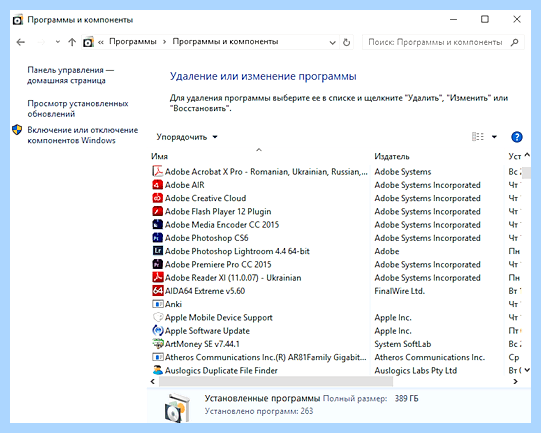Click the AIDA64 Extreme icon
Viewport: 541px width, 433px height.
(x=158, y=291)
